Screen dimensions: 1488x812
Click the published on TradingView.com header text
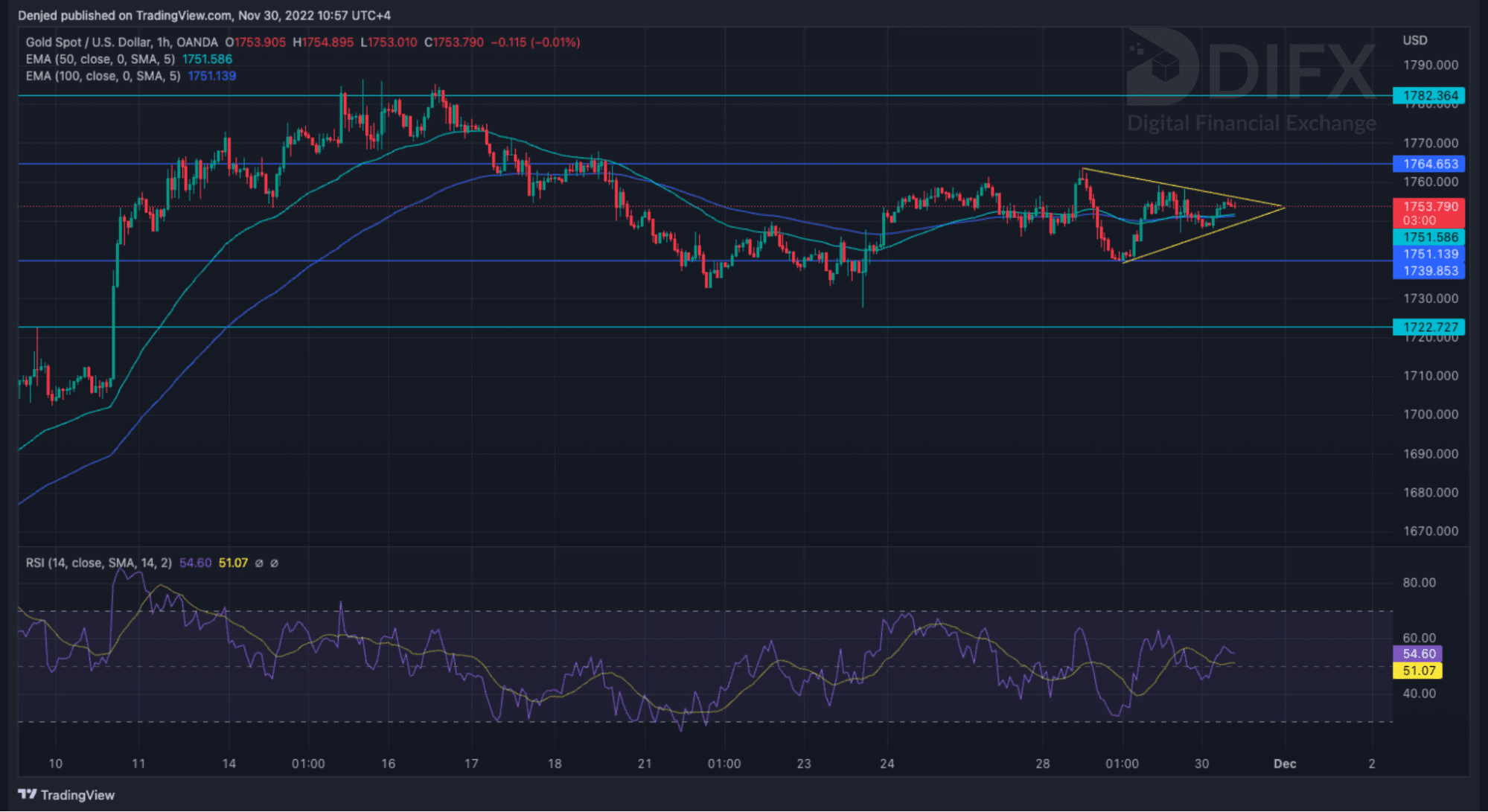click(204, 16)
